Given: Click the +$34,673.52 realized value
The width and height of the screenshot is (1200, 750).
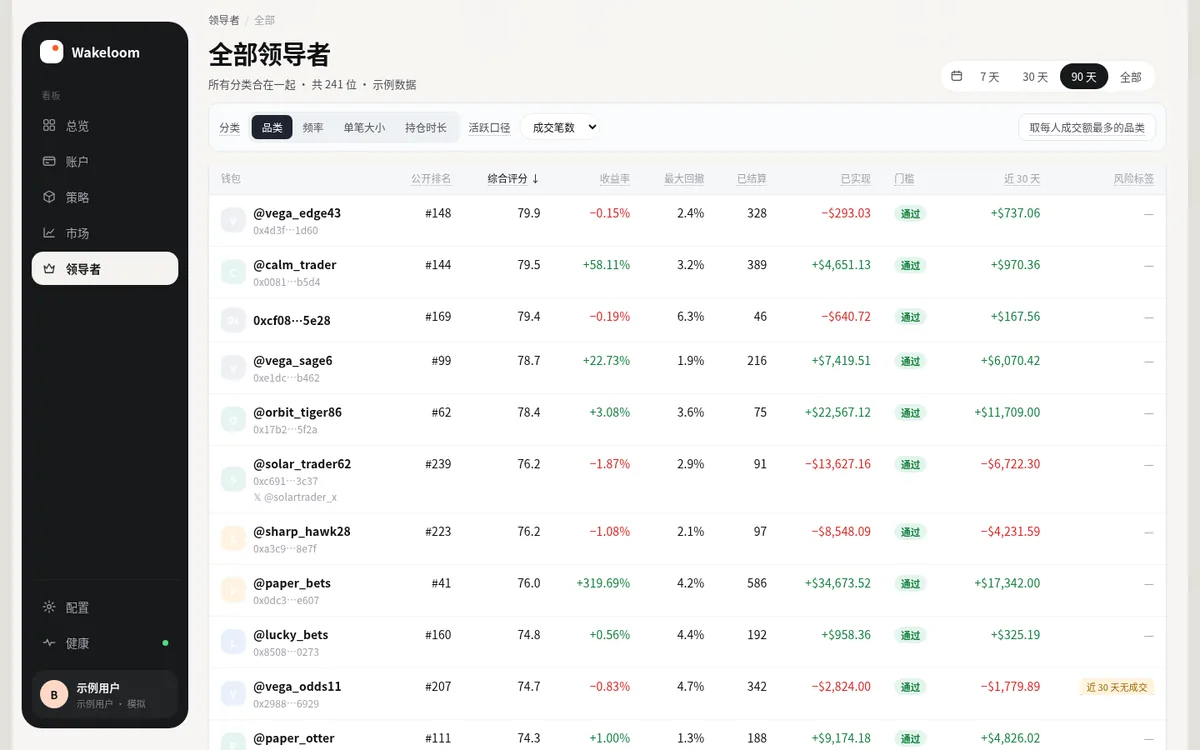Looking at the screenshot, I should 838,583.
